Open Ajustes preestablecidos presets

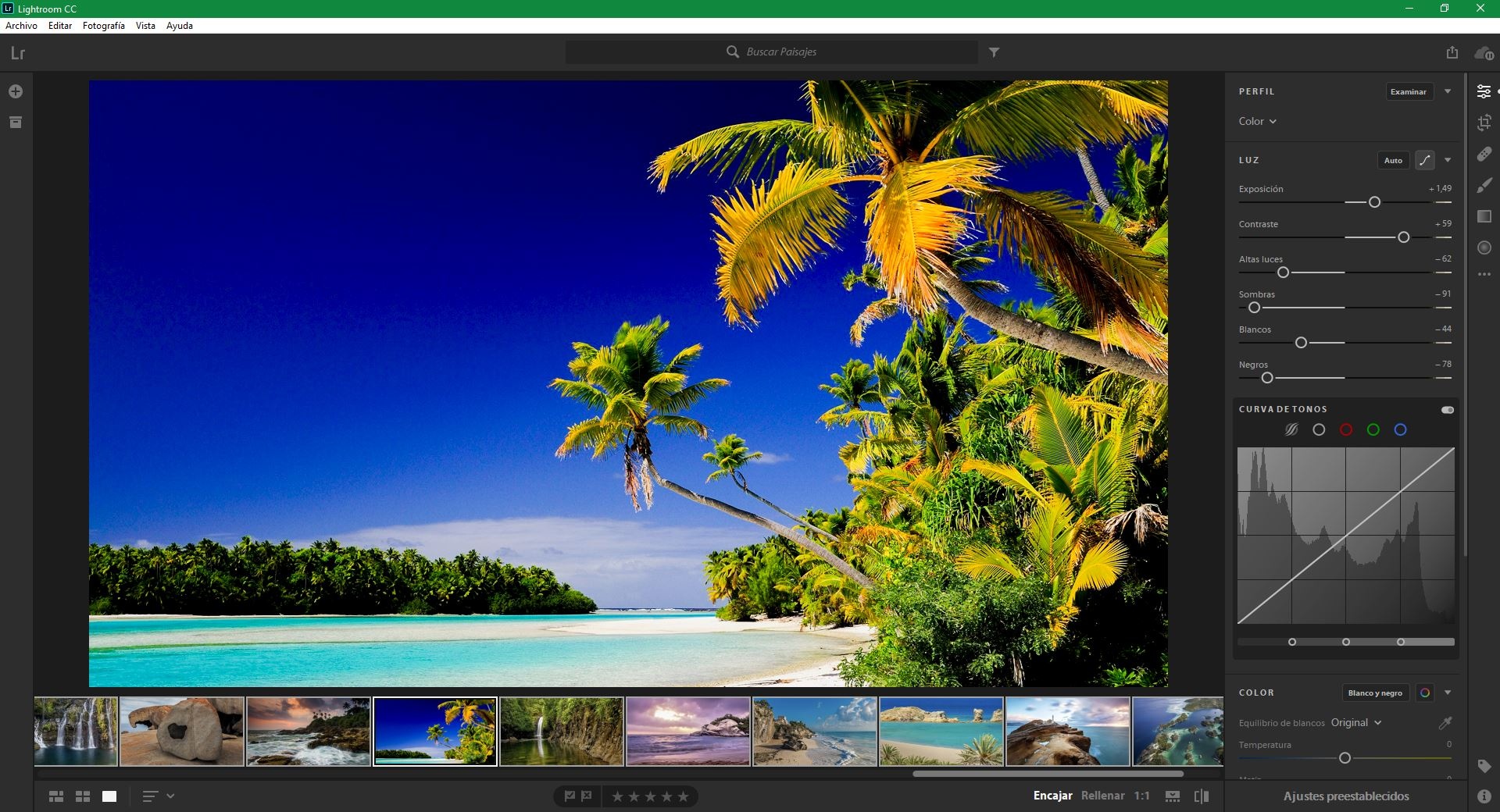[x=1346, y=796]
